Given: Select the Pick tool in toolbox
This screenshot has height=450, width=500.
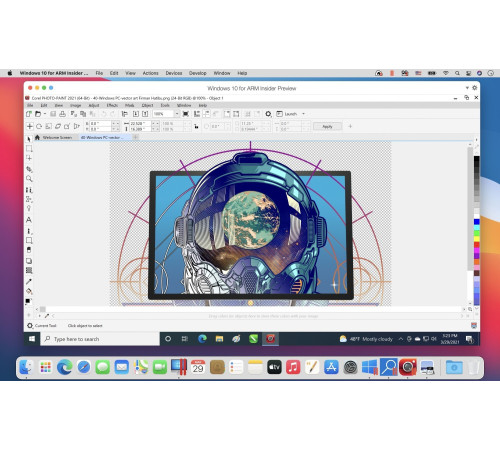Looking at the screenshot, I should [29, 139].
